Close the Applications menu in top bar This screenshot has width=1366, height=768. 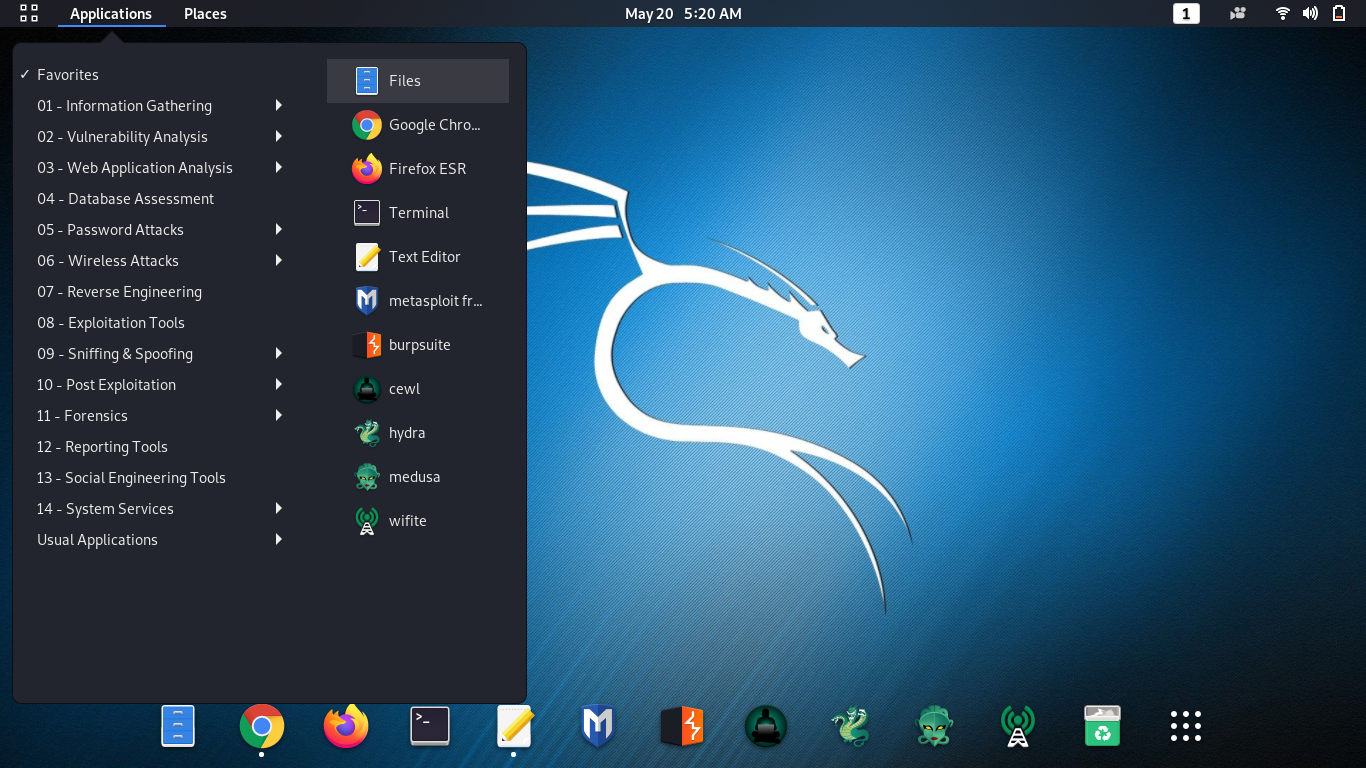click(111, 14)
